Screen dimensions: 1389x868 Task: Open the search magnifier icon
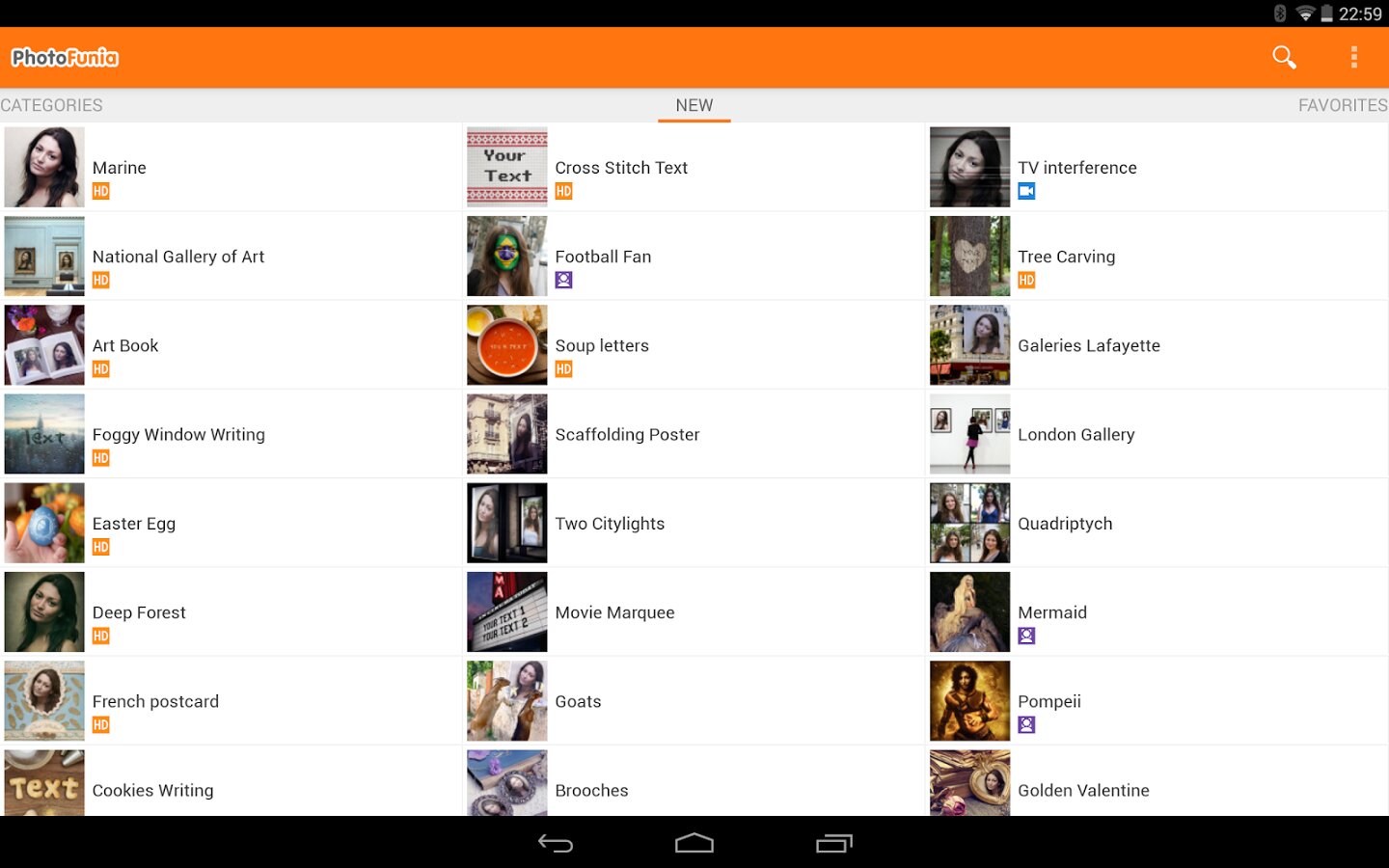pos(1284,58)
